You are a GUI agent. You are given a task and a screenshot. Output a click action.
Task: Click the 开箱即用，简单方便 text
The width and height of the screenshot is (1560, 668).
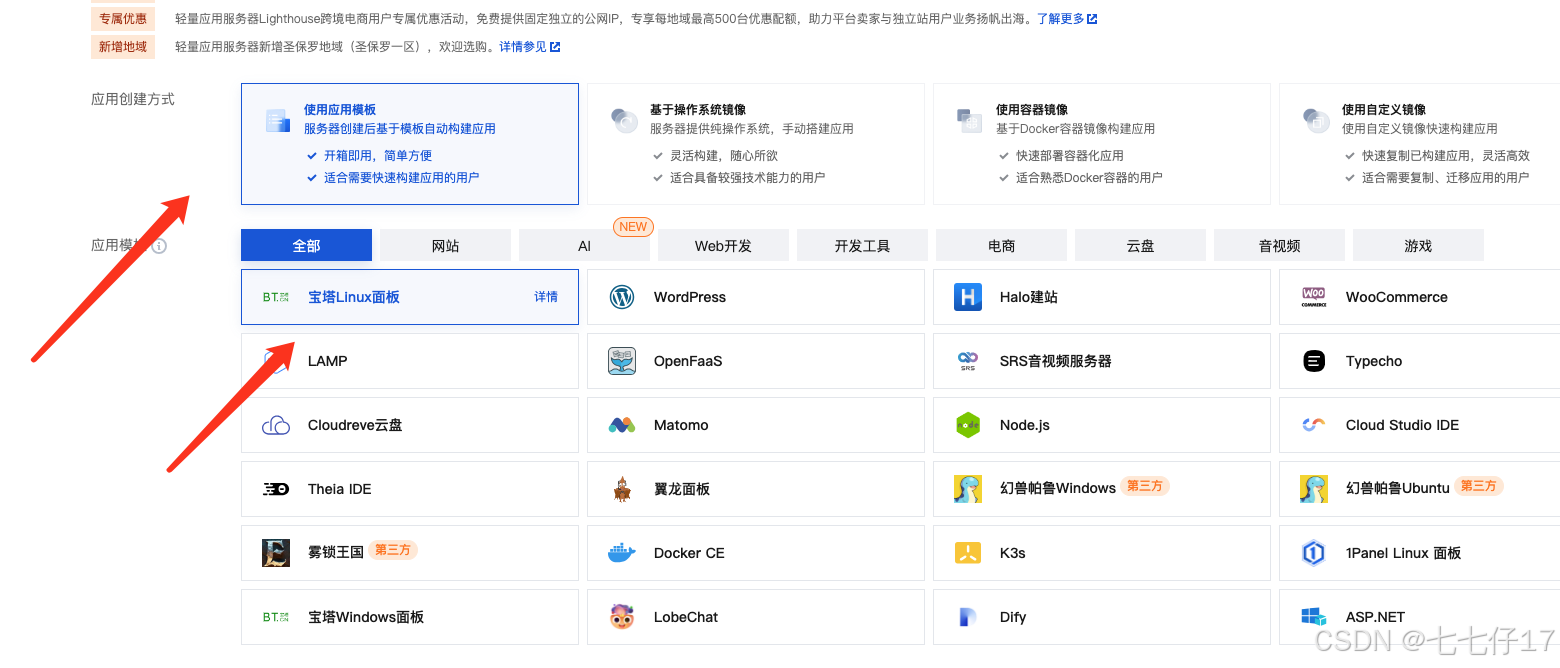pos(378,156)
